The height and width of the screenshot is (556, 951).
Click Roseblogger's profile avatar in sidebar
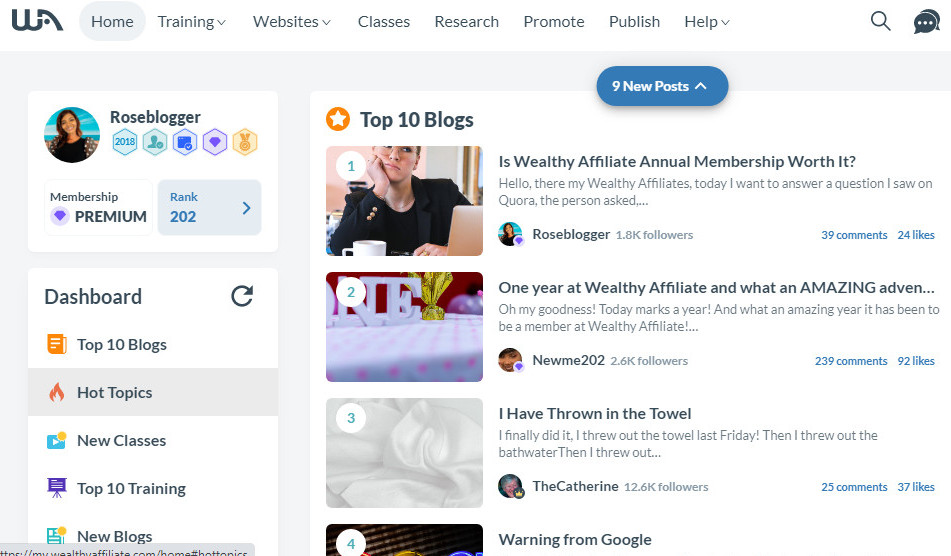[72, 135]
